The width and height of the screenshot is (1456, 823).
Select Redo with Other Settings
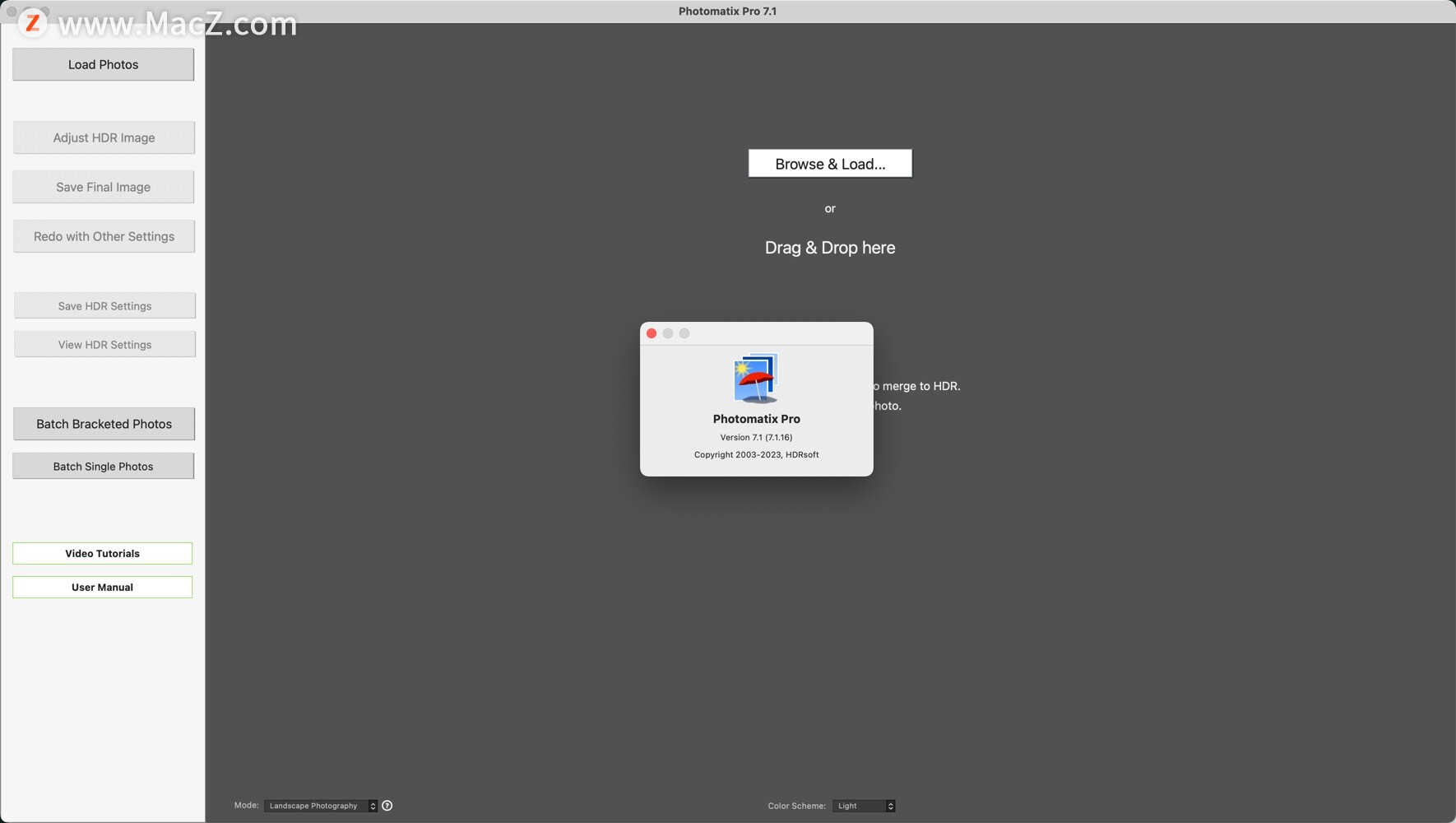[104, 236]
